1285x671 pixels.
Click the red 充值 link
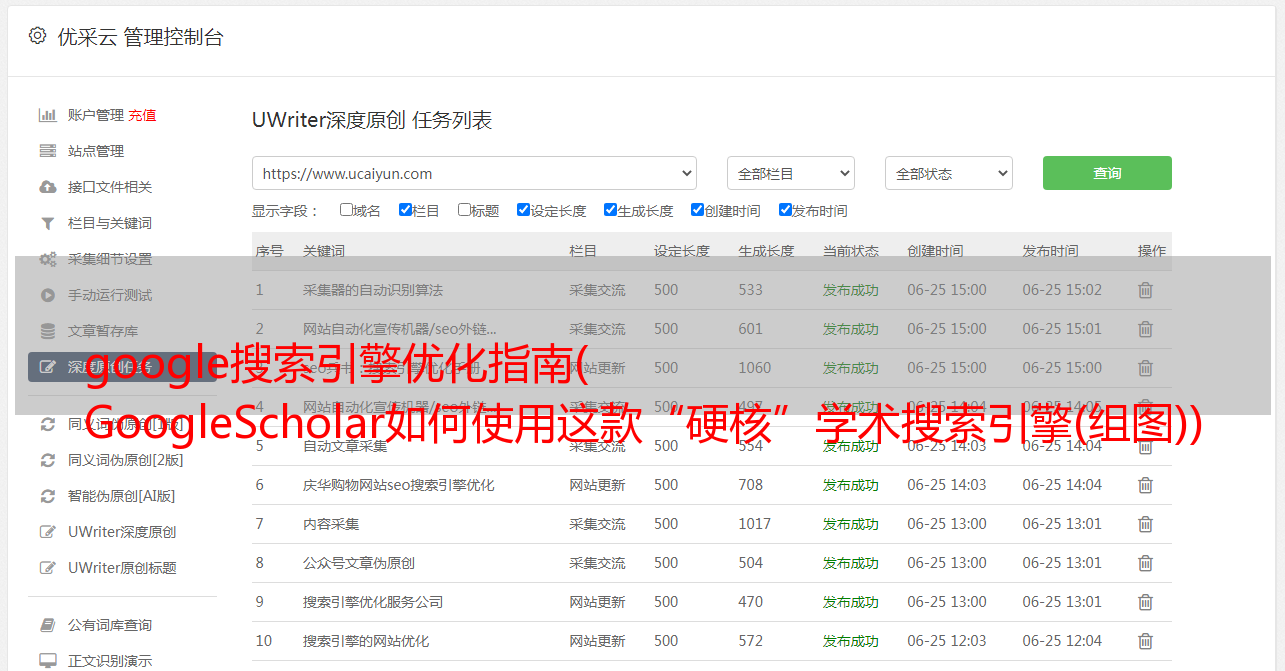142,115
